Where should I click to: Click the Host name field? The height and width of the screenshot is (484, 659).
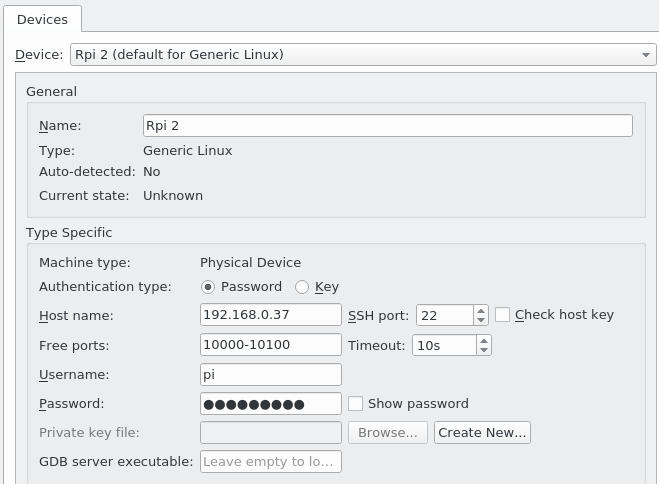[x=271, y=315]
